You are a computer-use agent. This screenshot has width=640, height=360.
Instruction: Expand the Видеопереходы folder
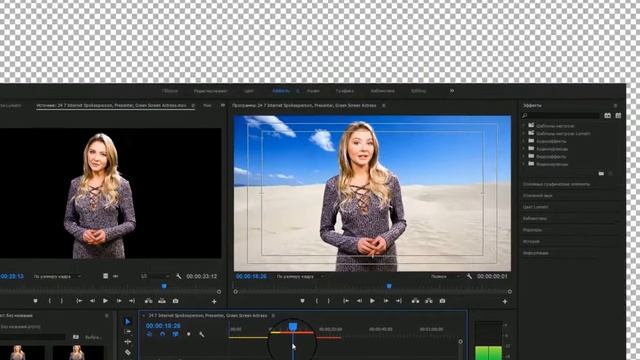point(524,164)
